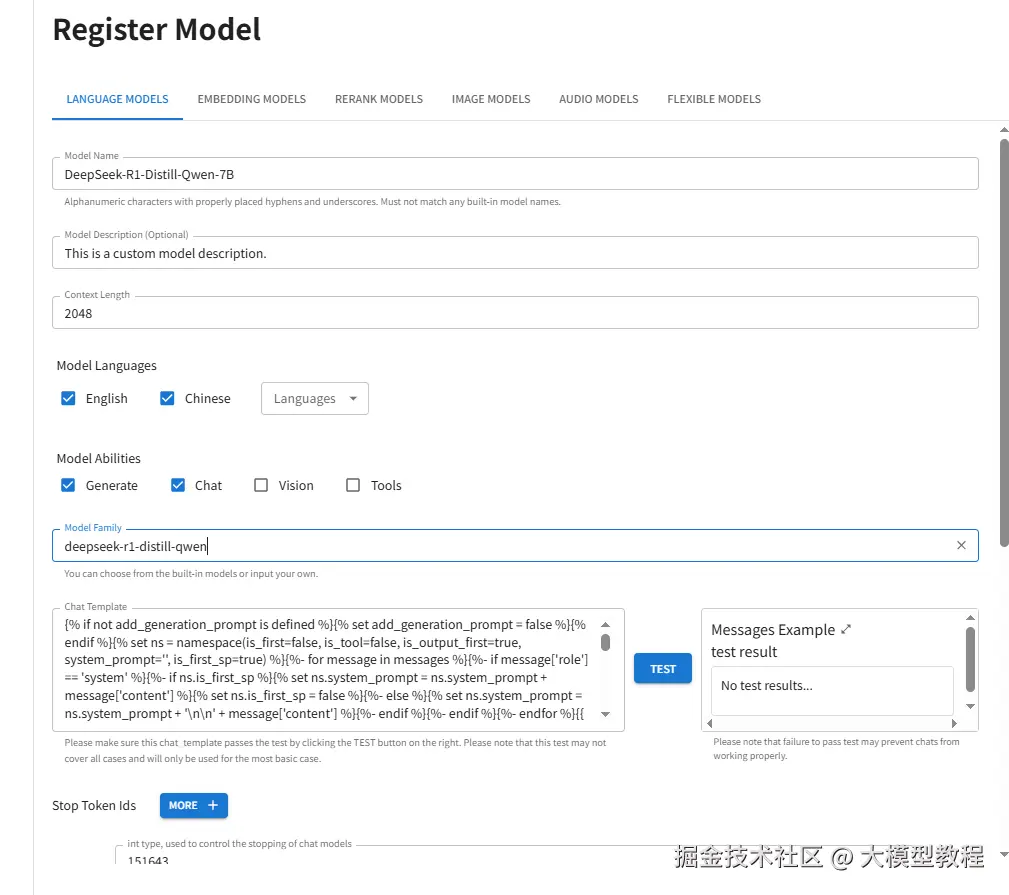Disable the Generate ability checkbox
The image size is (1009, 895).
coord(68,485)
